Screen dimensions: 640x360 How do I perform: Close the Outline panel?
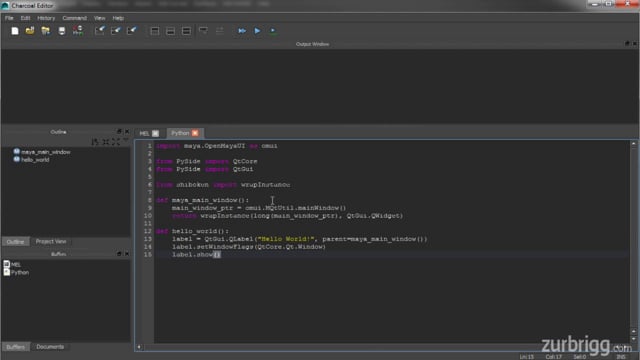pos(127,131)
